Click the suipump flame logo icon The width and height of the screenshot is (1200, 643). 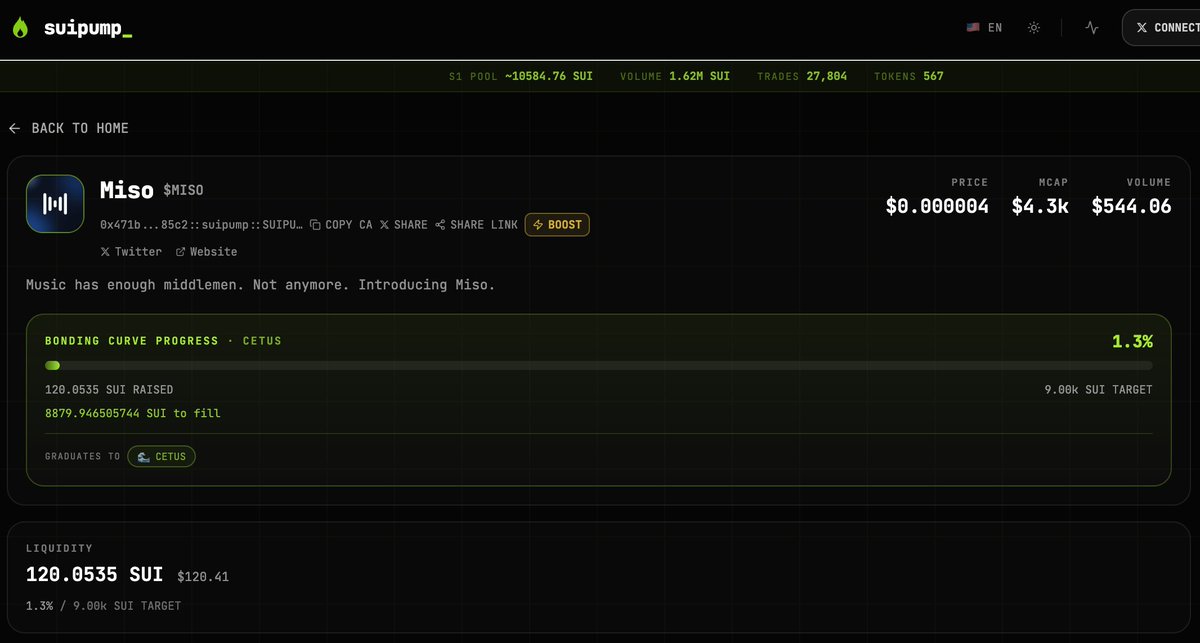click(21, 28)
